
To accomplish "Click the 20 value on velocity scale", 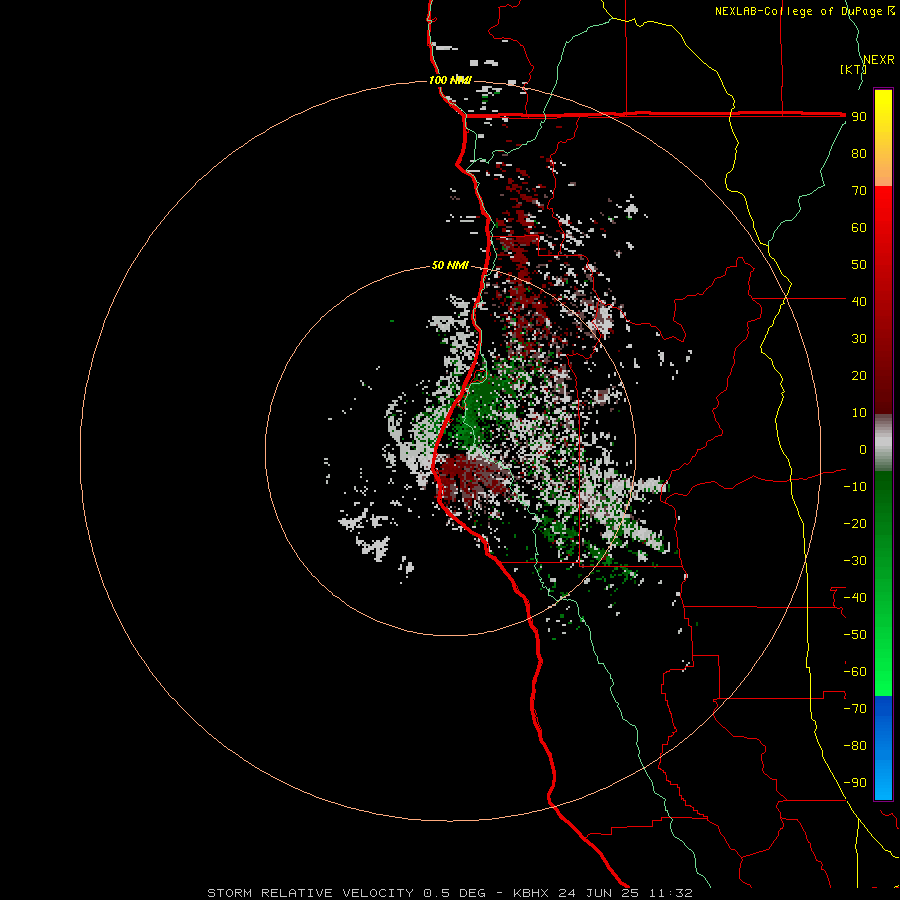I will (859, 376).
